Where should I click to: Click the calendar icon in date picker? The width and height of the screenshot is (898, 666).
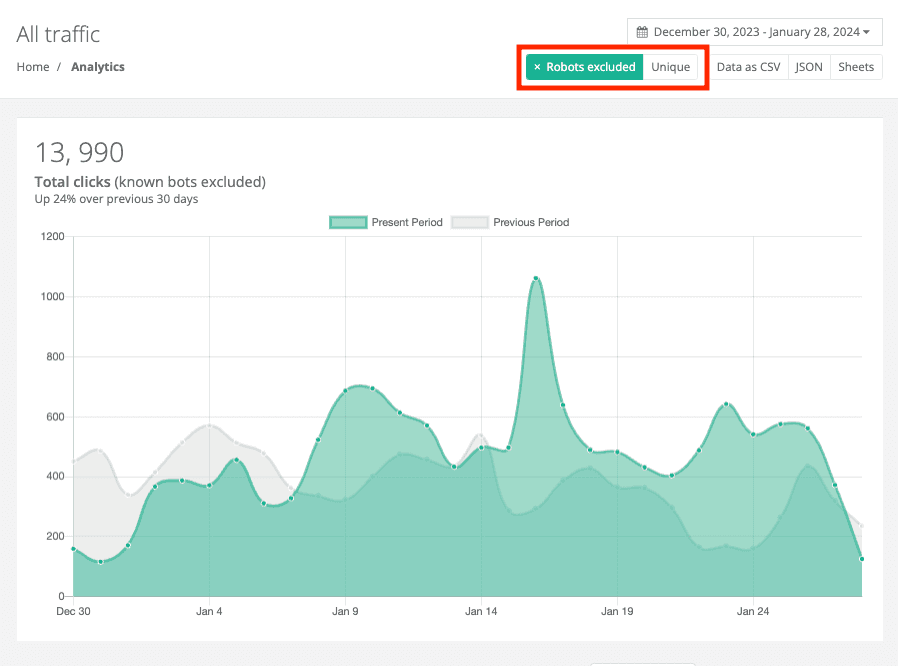(x=642, y=32)
